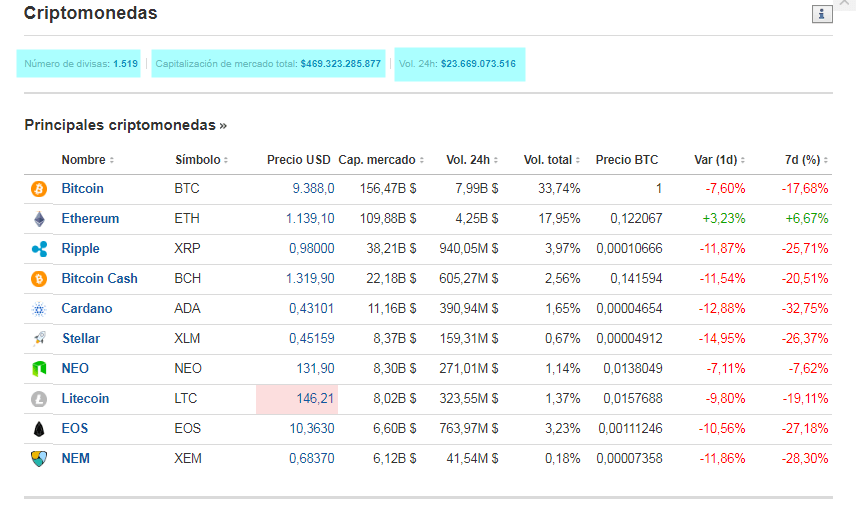Click the Bitcoin Cash coin icon
This screenshot has height=508, width=859.
point(39,279)
